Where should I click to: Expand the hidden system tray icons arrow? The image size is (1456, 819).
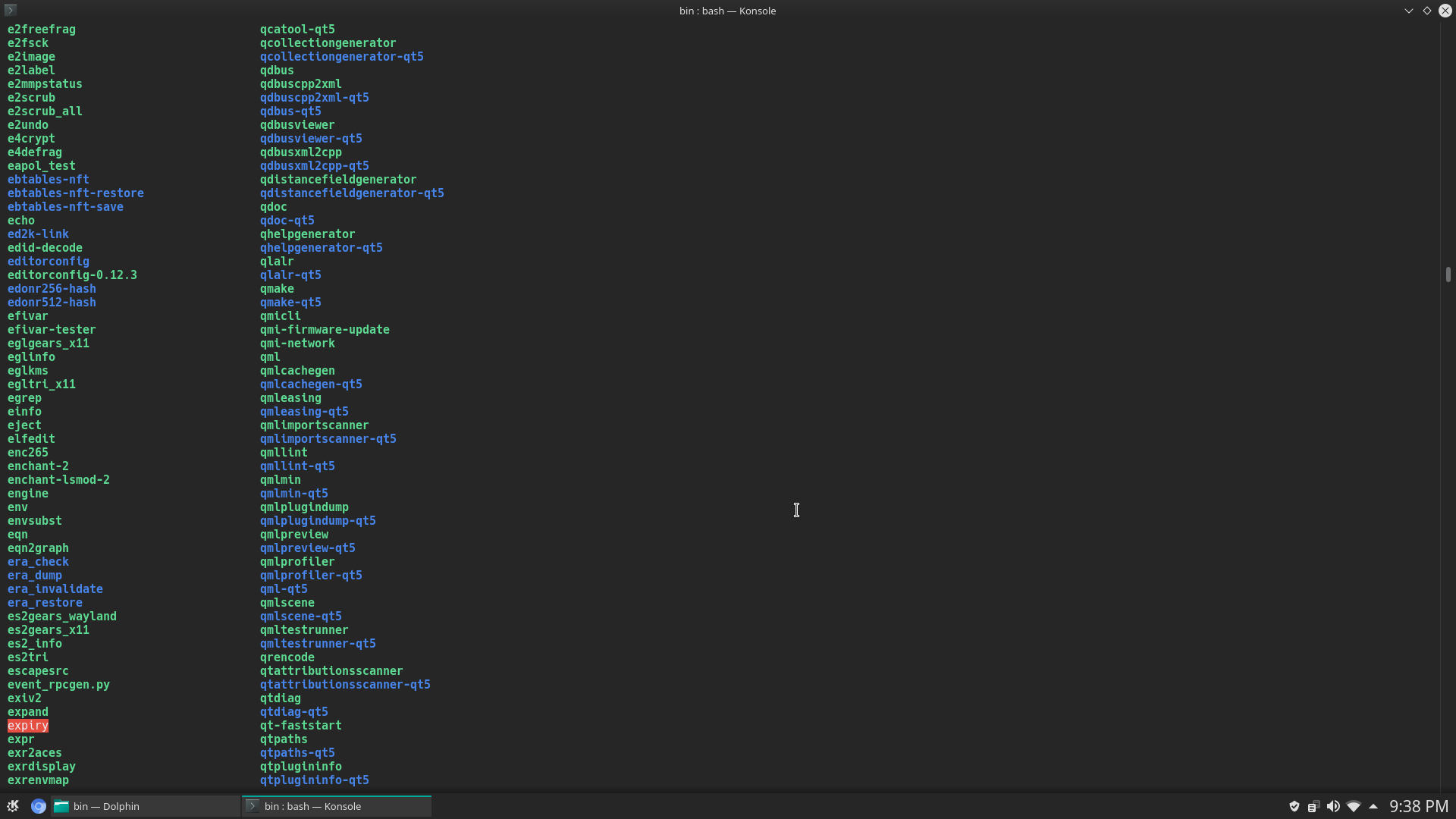point(1373,806)
